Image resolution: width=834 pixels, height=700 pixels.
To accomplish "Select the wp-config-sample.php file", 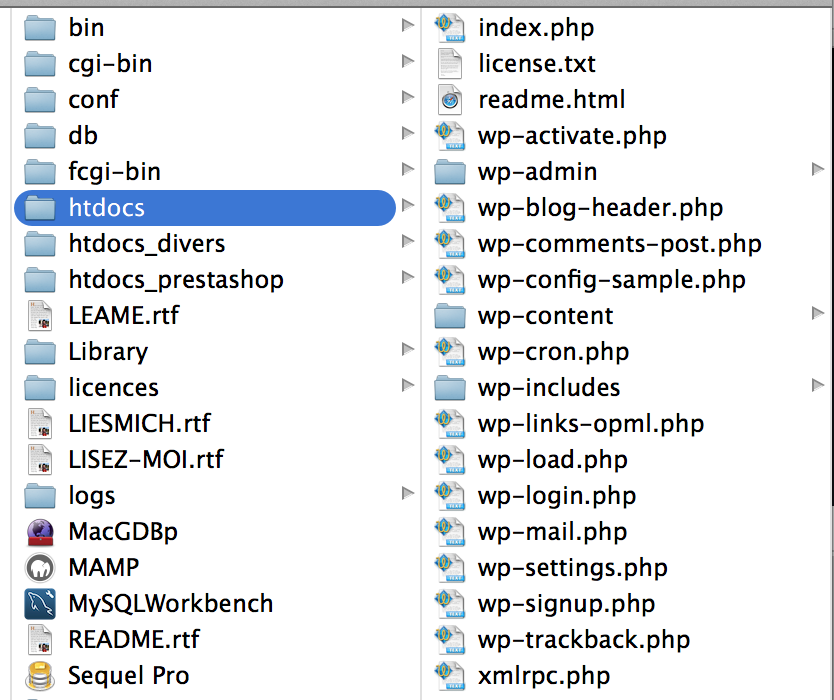I will pyautogui.click(x=611, y=280).
